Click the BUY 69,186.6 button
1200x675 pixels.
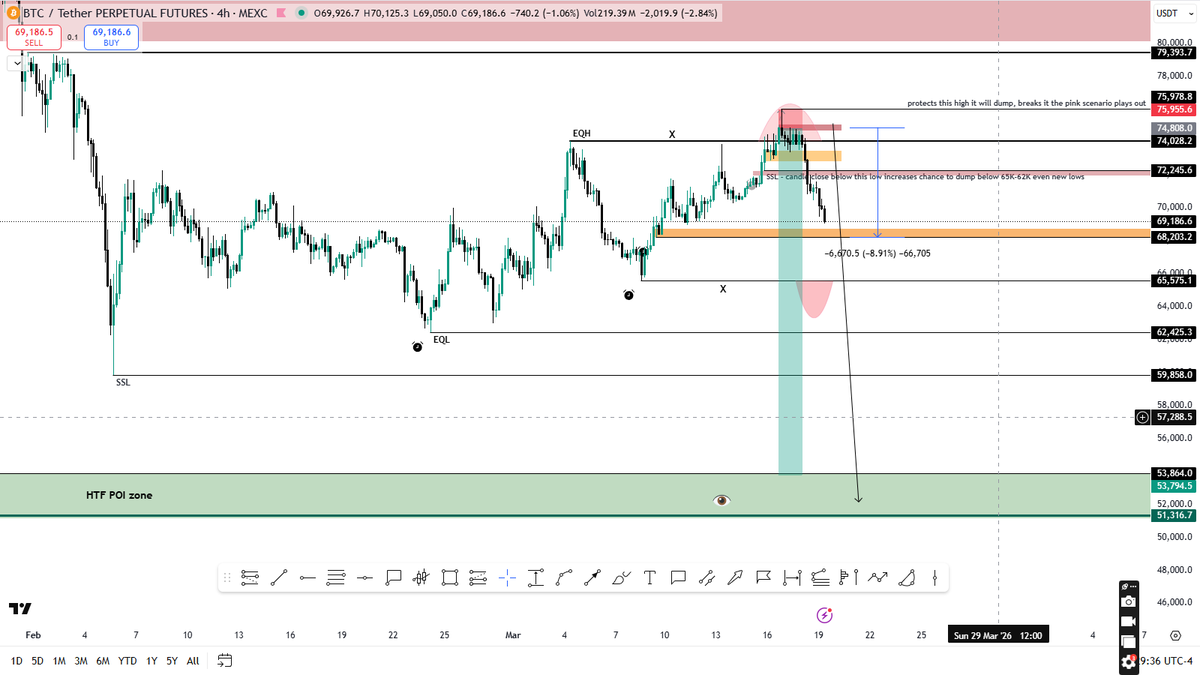coord(110,38)
